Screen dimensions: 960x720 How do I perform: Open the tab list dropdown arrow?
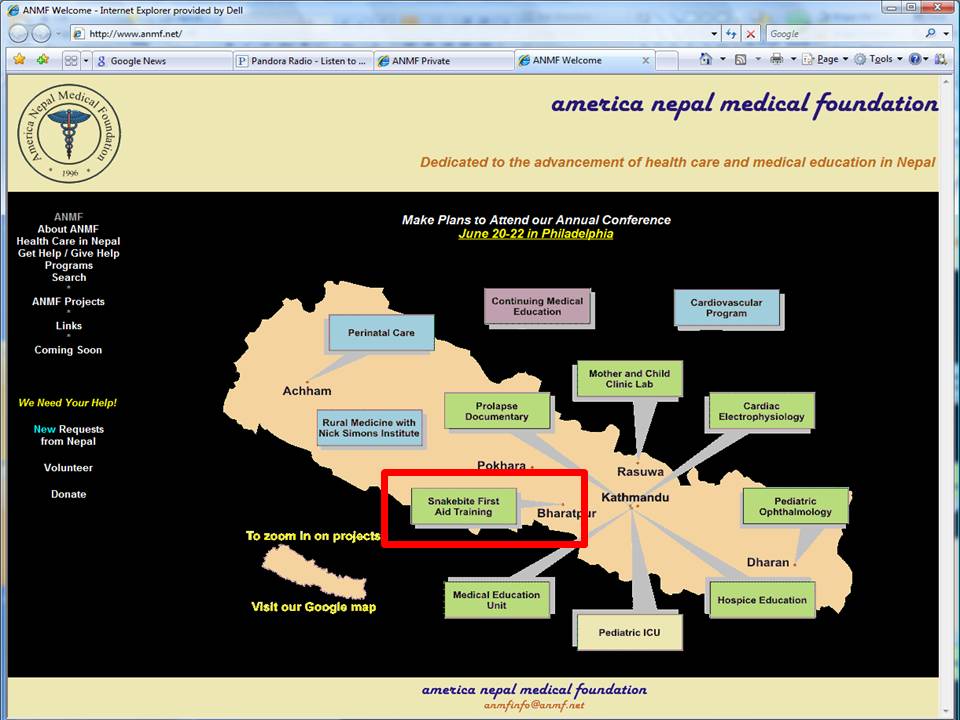86,60
